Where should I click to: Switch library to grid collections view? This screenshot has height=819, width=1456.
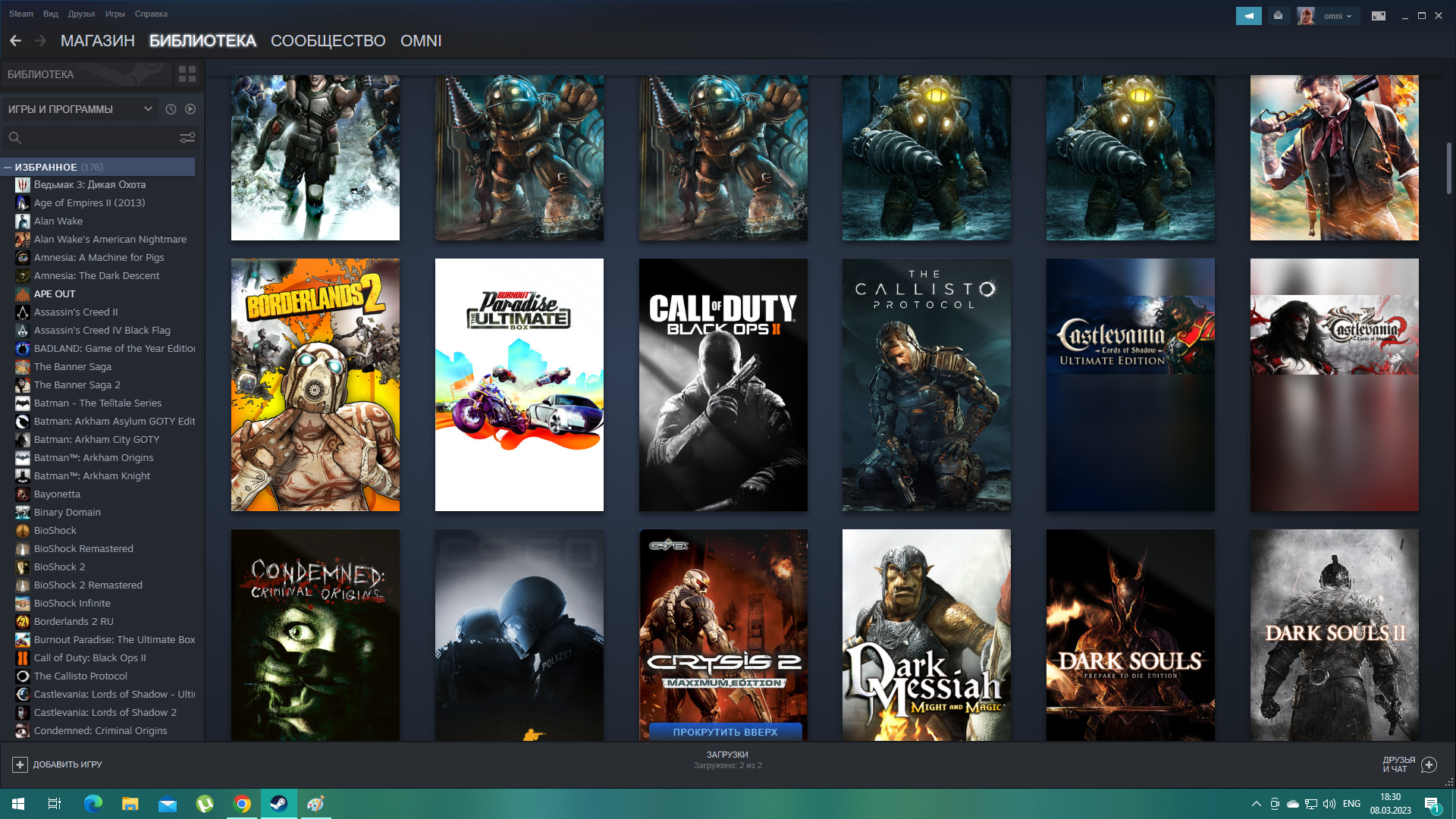(187, 74)
